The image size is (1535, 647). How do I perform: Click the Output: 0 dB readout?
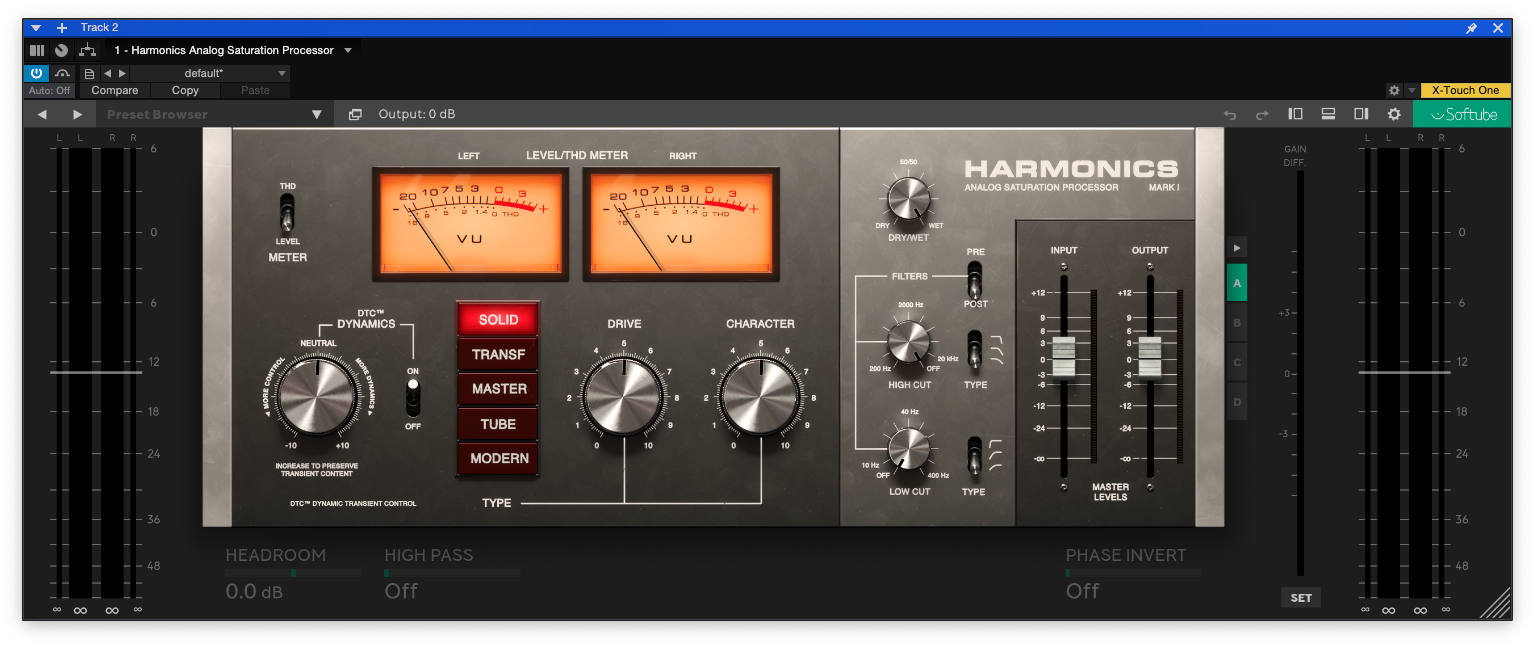(417, 114)
